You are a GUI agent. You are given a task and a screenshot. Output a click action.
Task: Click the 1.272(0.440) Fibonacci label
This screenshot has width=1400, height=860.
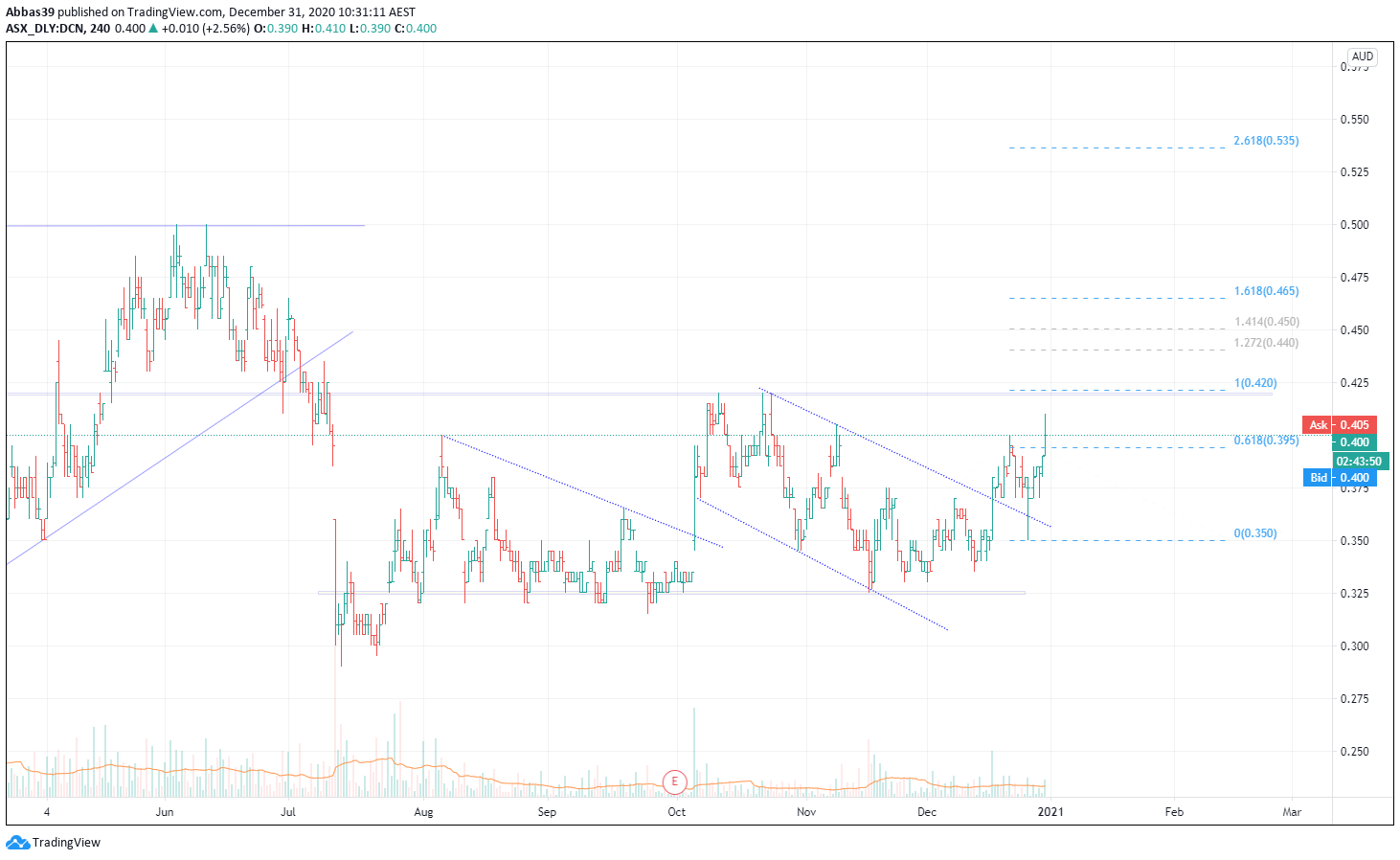point(1266,343)
